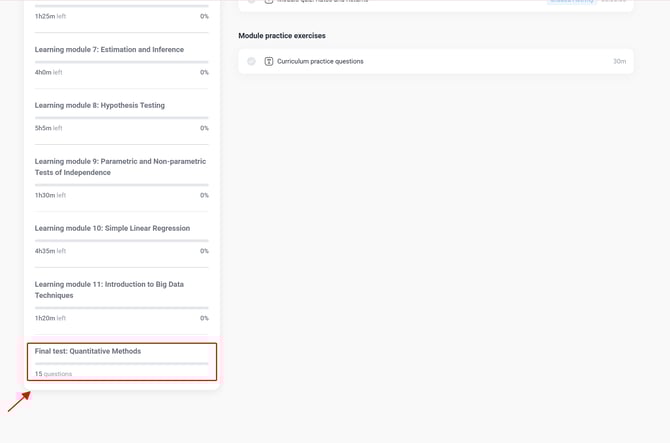Open Curriculum practice questions exercise
Image resolution: width=670 pixels, height=443 pixels.
pyautogui.click(x=320, y=62)
